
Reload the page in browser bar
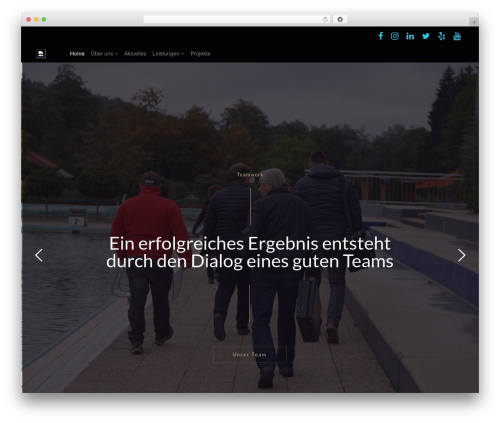tap(325, 19)
